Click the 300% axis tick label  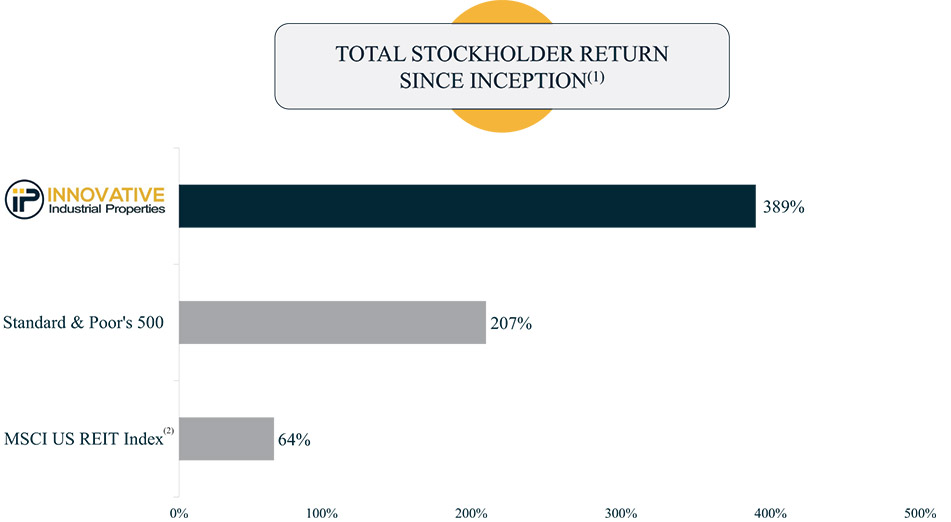tap(620, 513)
